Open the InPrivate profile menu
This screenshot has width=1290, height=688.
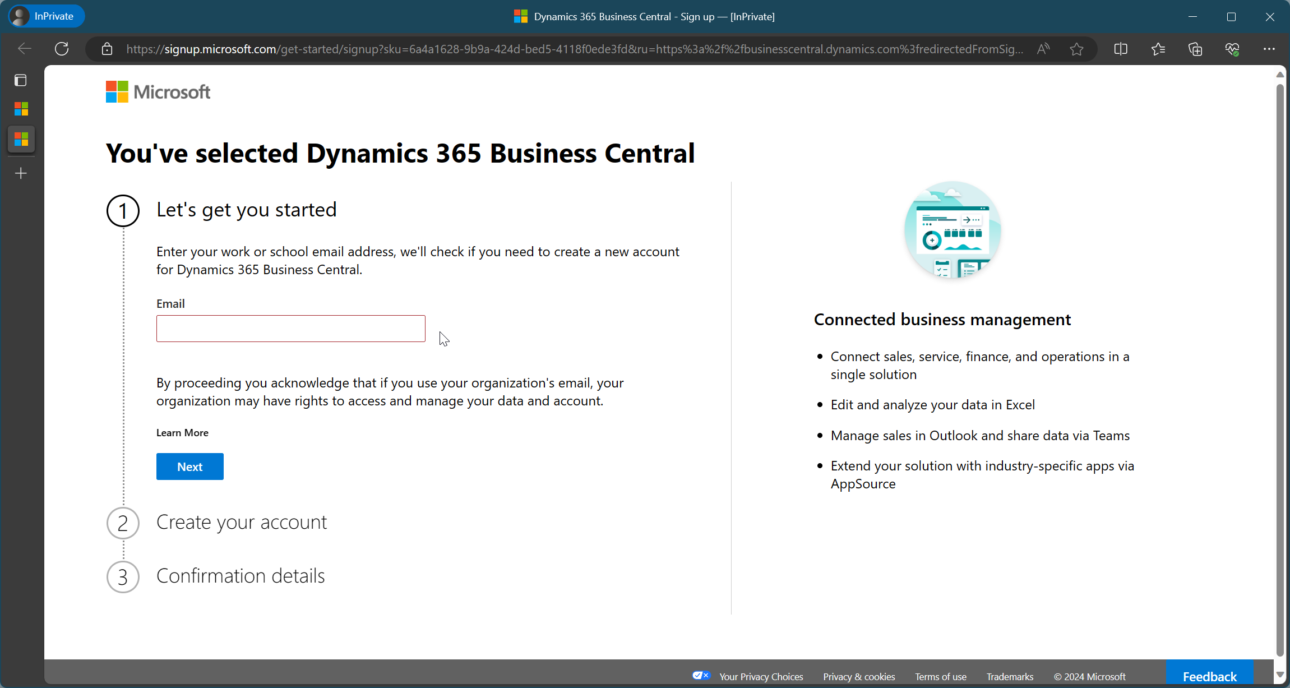pos(46,15)
